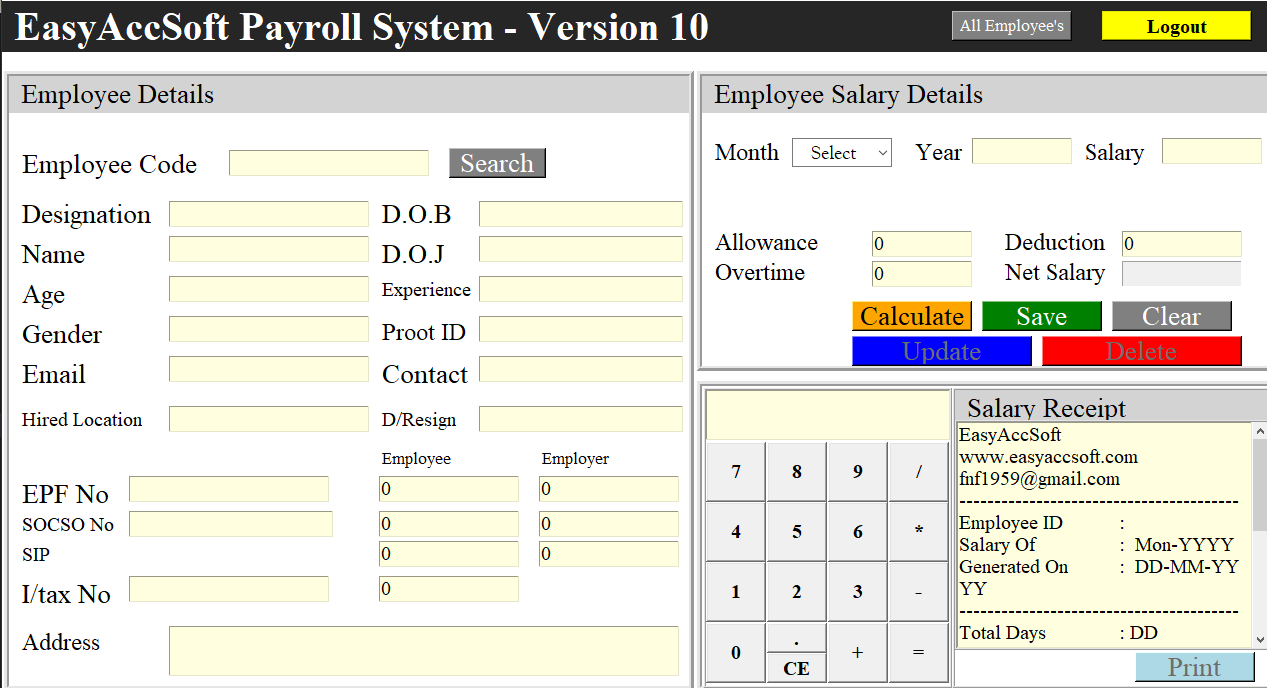The height and width of the screenshot is (688, 1267).
Task: Select the D.O.B input field
Action: tap(581, 214)
